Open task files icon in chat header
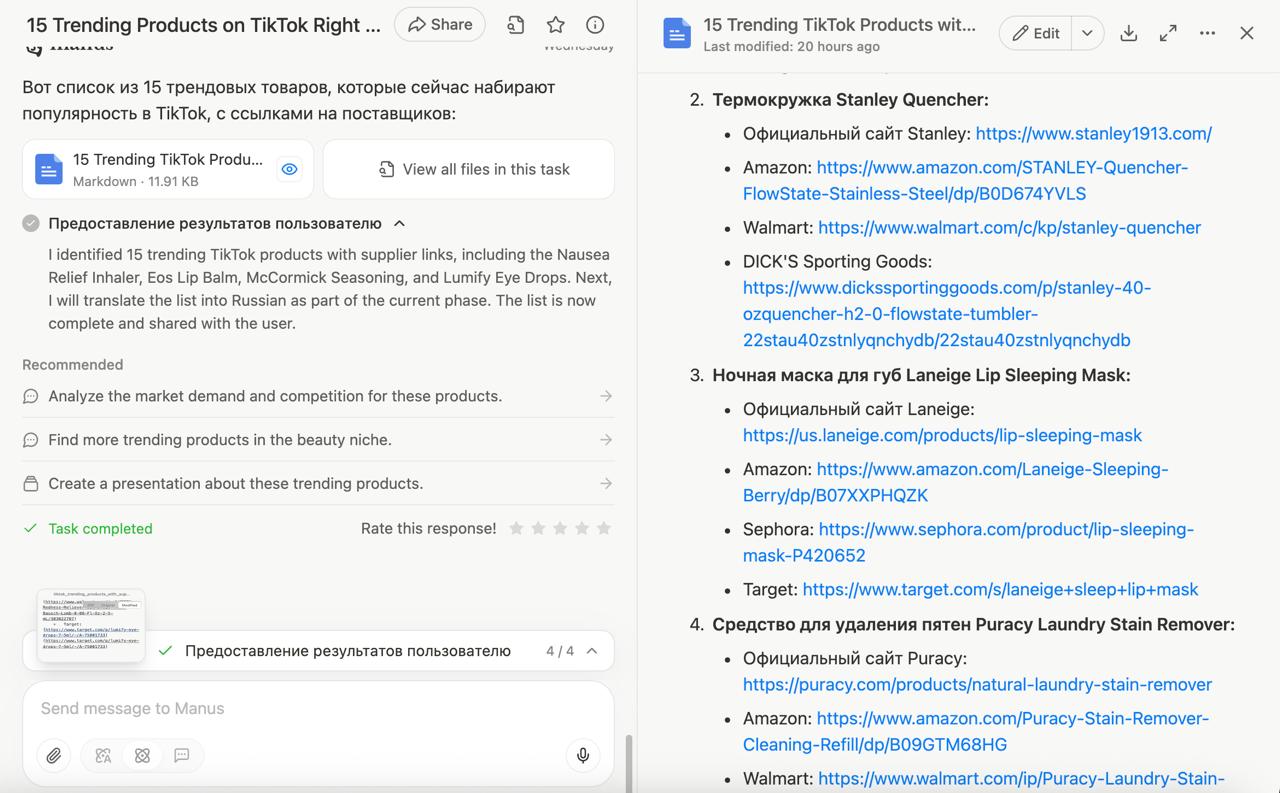The height and width of the screenshot is (793, 1280). 516,25
